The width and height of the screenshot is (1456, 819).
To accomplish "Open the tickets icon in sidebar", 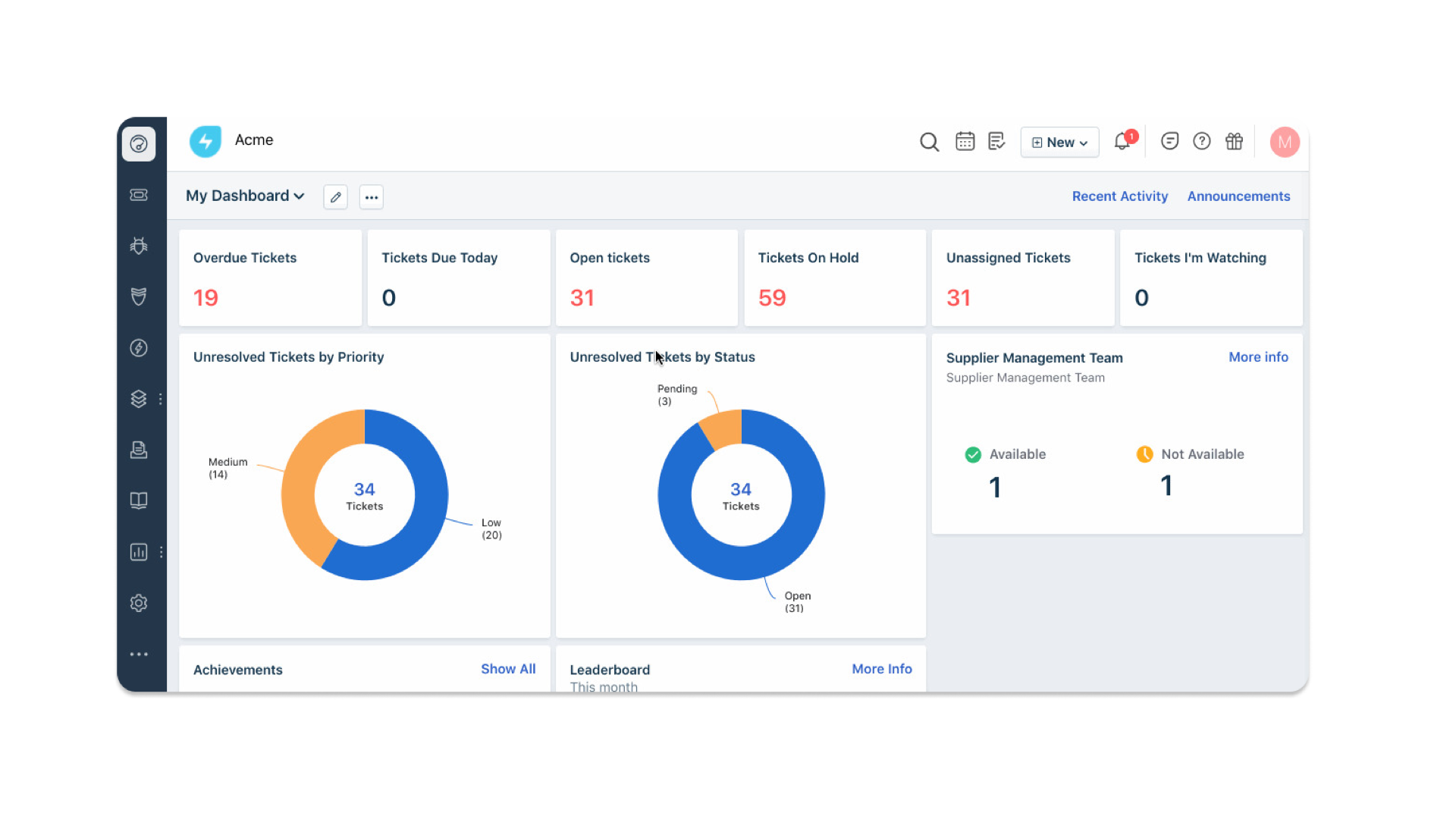I will point(139,195).
